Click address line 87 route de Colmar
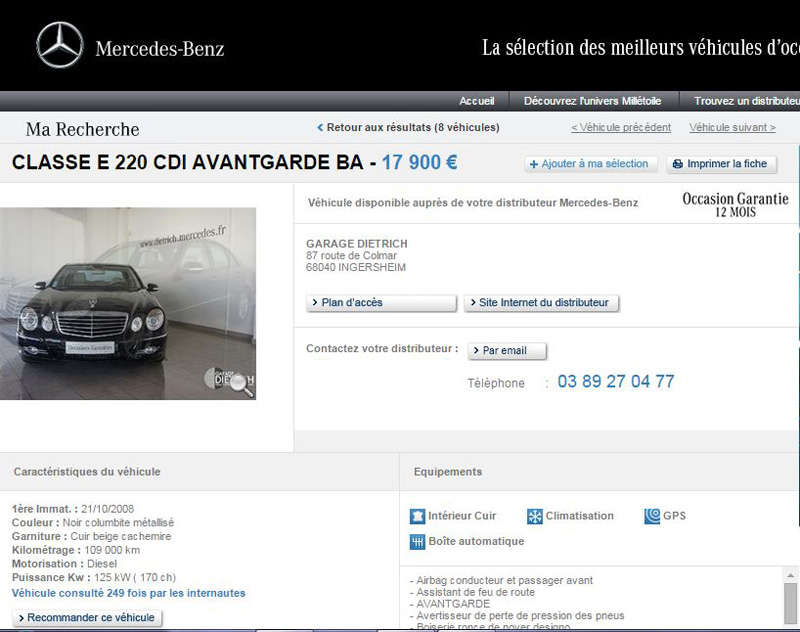The image size is (800, 632). click(x=351, y=256)
